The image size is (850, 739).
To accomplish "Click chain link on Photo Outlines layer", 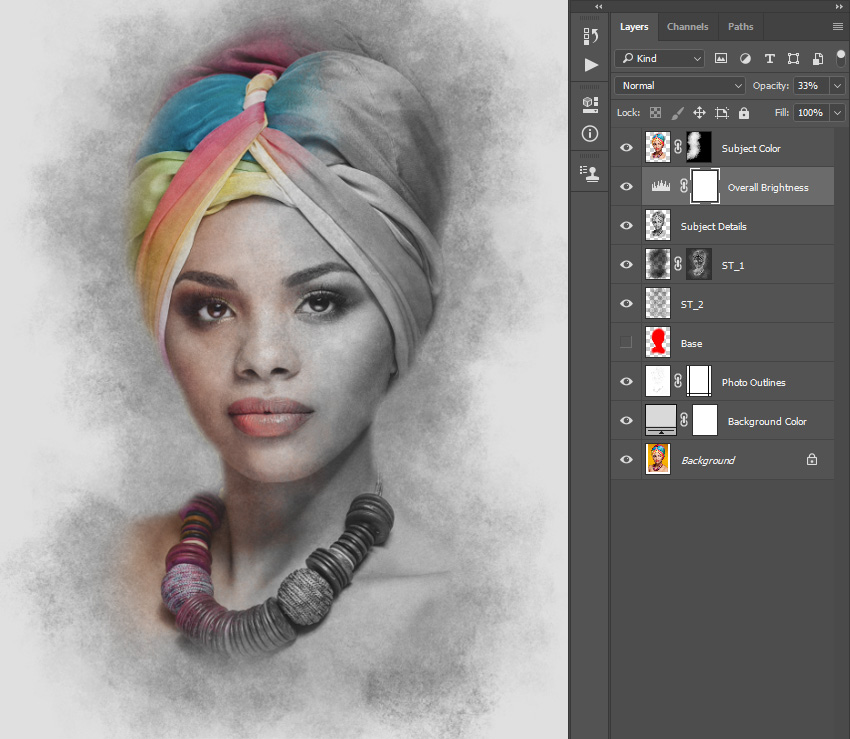I will coord(678,381).
